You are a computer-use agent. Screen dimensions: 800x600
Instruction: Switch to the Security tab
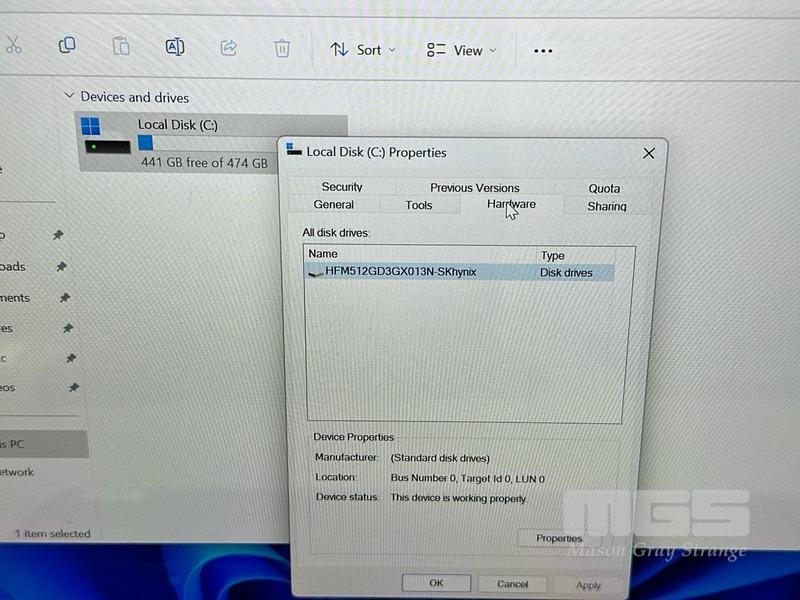tap(342, 187)
